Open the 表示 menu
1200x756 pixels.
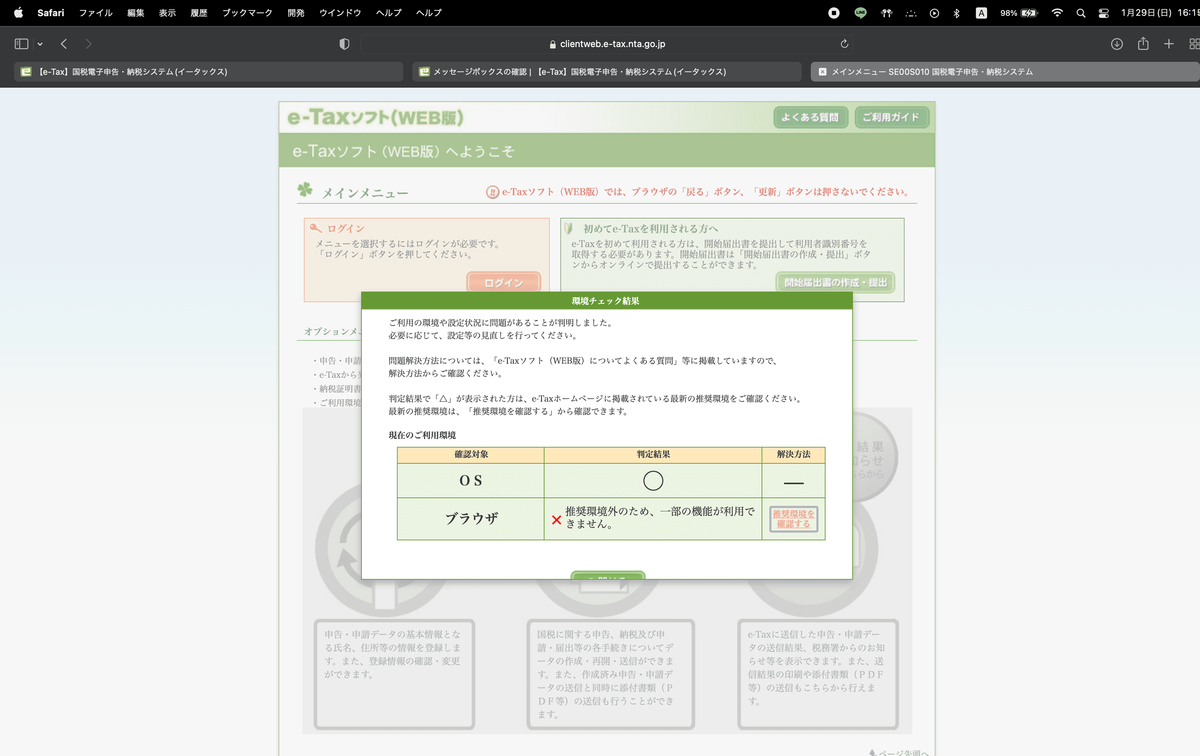[x=167, y=13]
